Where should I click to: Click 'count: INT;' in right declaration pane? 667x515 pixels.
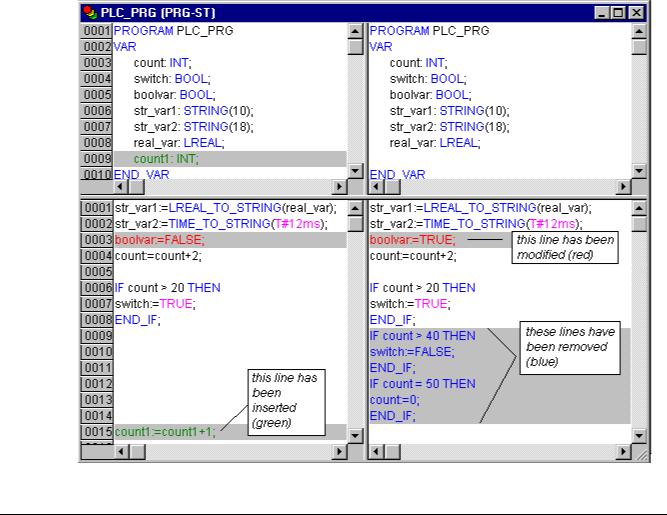pyautogui.click(x=419, y=63)
